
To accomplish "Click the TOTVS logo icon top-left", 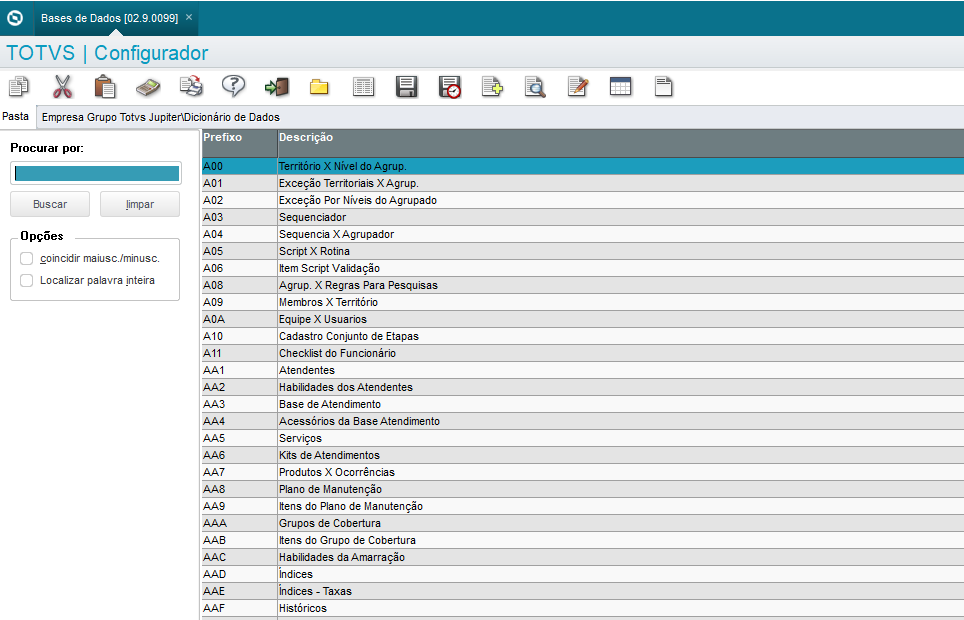I will click(x=15, y=18).
